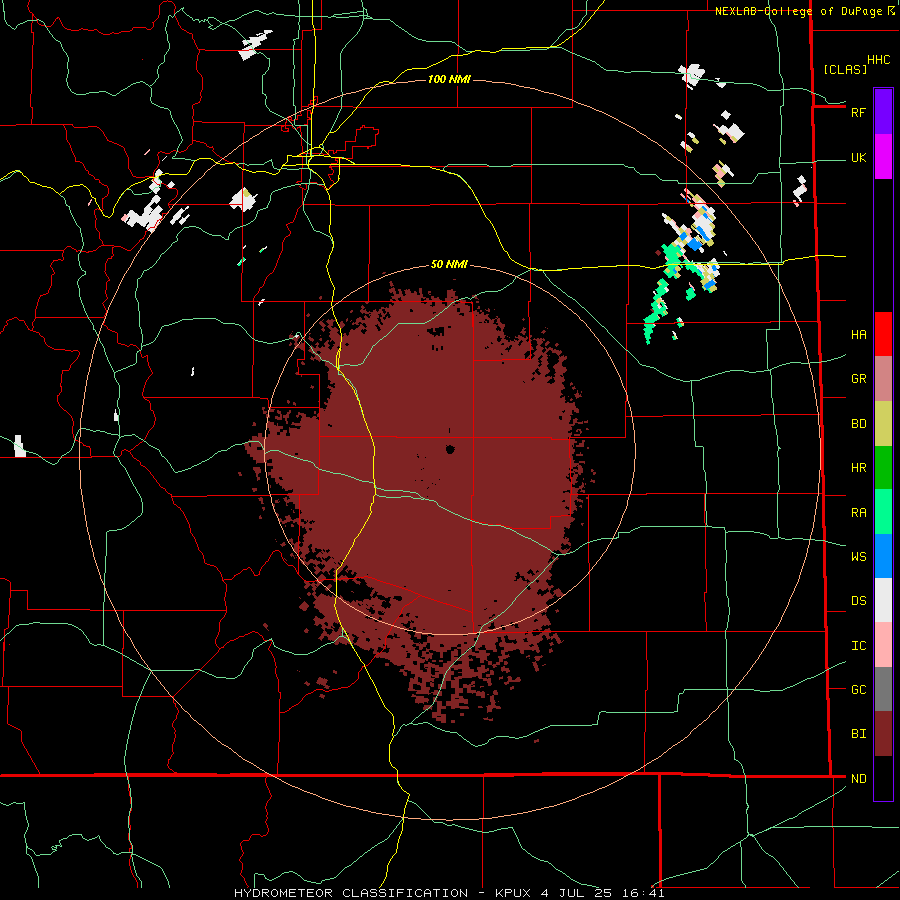Click the bright green RA rain swatch

[883, 512]
